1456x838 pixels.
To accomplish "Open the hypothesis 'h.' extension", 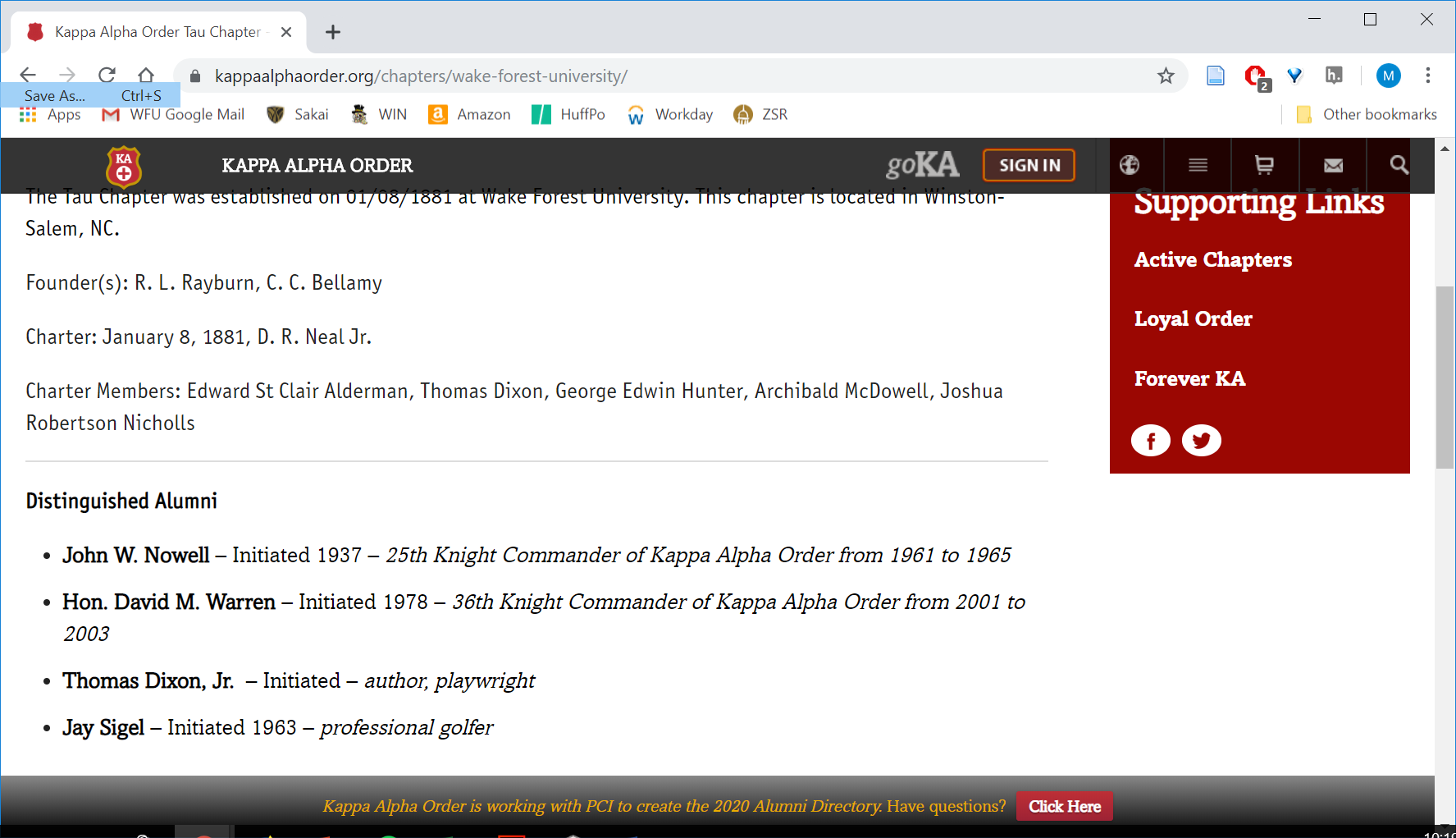I will pyautogui.click(x=1334, y=76).
